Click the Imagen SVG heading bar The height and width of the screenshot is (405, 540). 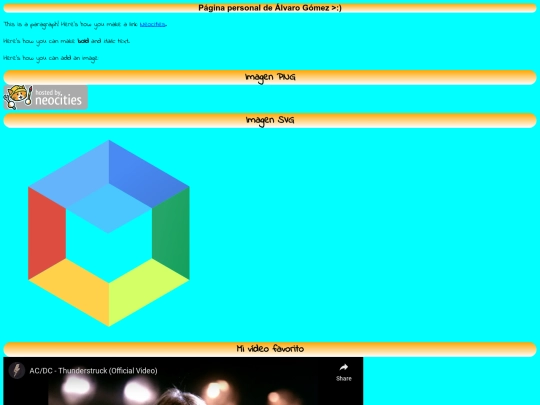[270, 121]
